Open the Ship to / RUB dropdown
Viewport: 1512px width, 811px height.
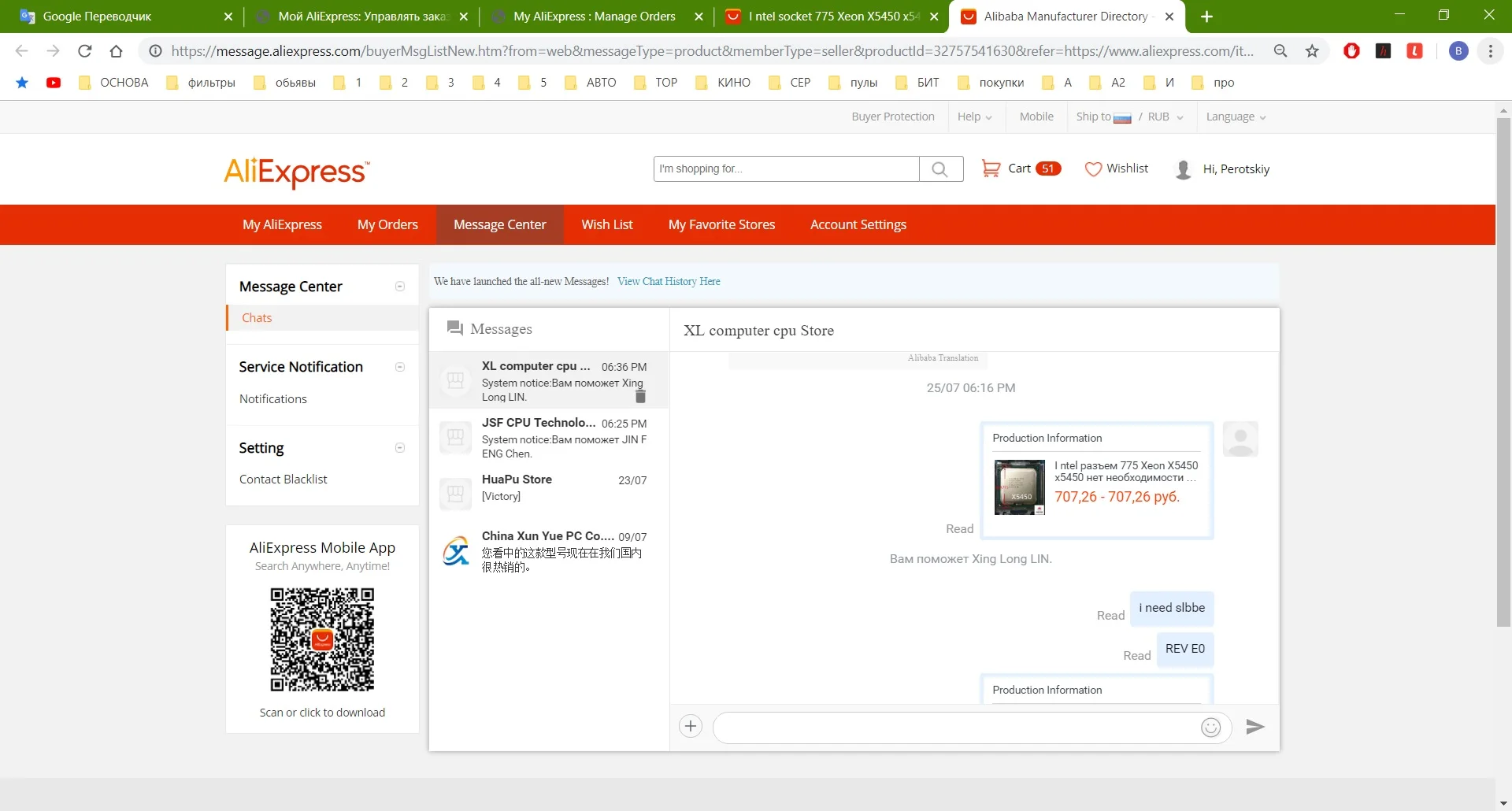[1130, 117]
